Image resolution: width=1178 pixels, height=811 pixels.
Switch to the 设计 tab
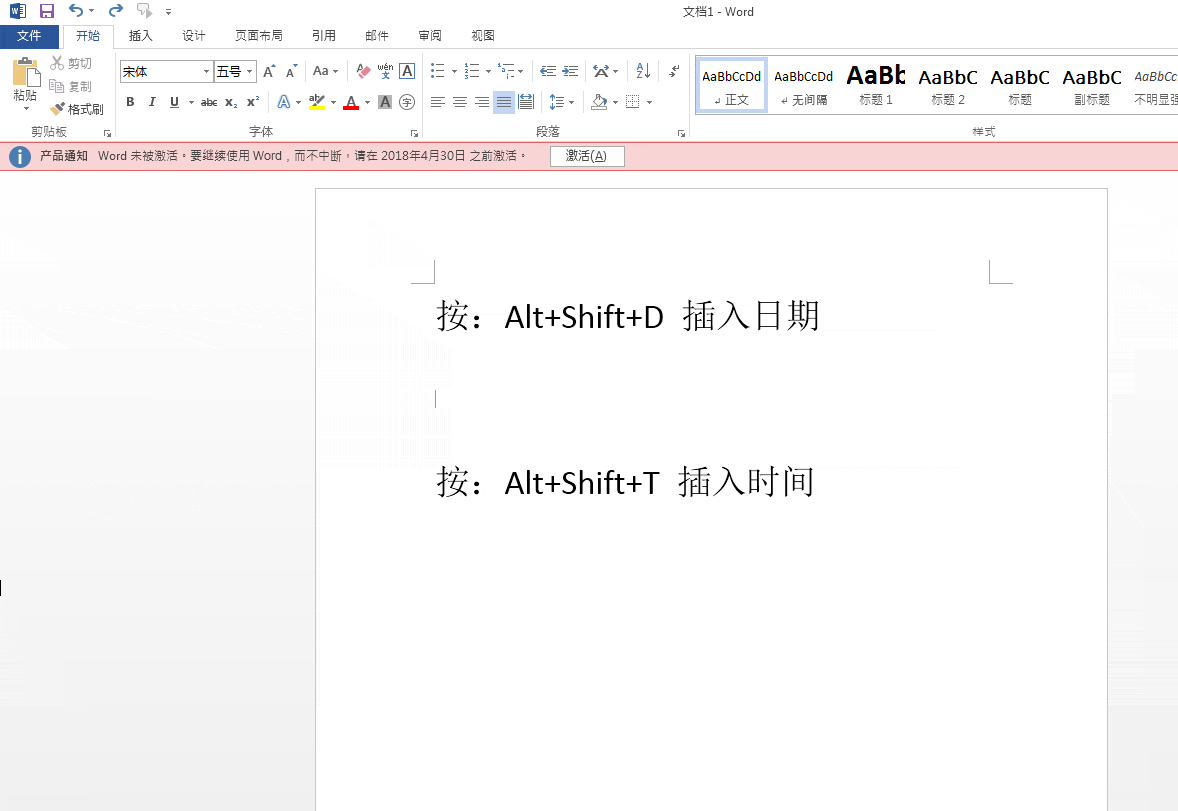[x=194, y=36]
